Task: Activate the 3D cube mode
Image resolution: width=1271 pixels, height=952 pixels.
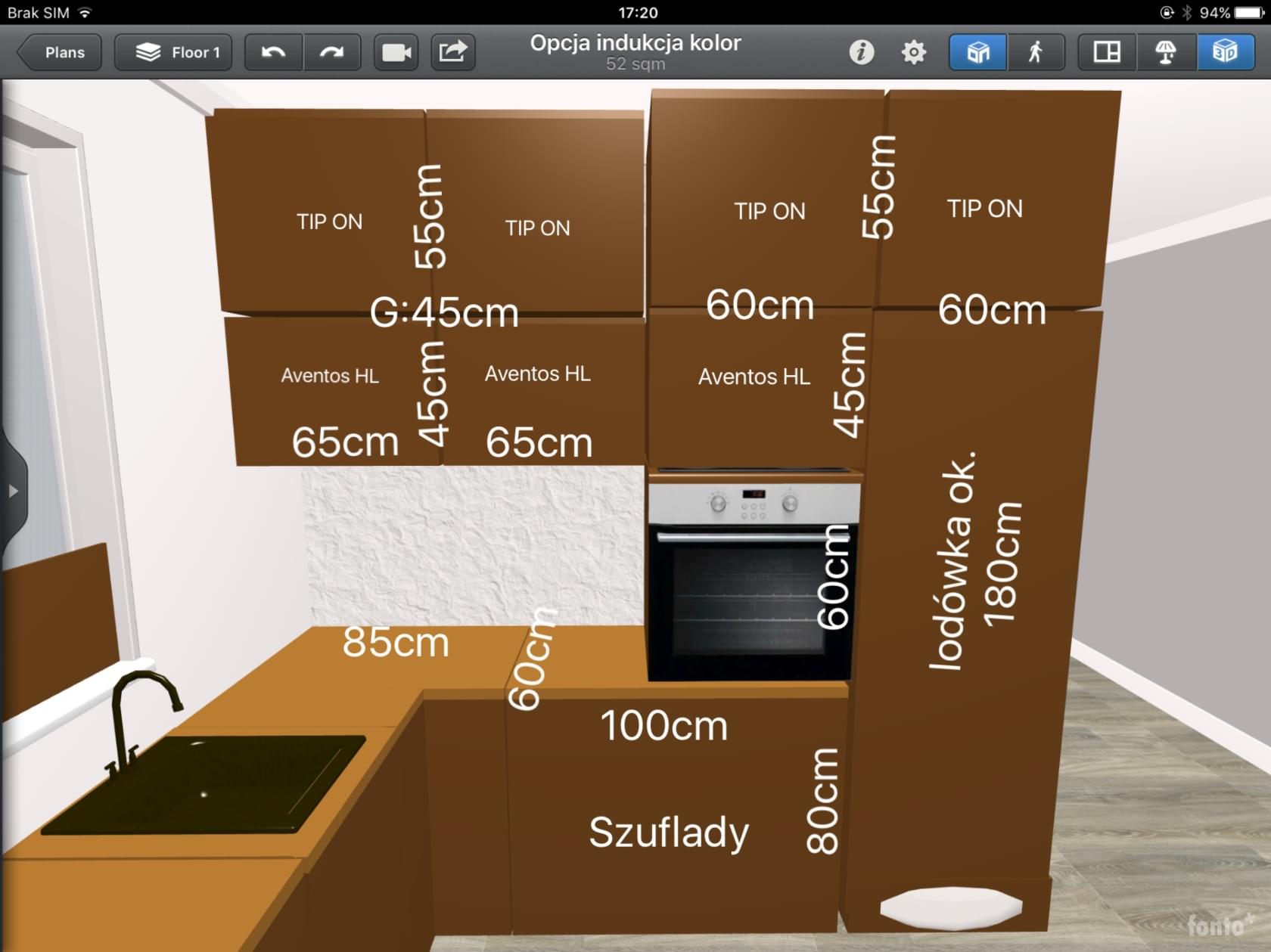Action: coord(1226,52)
